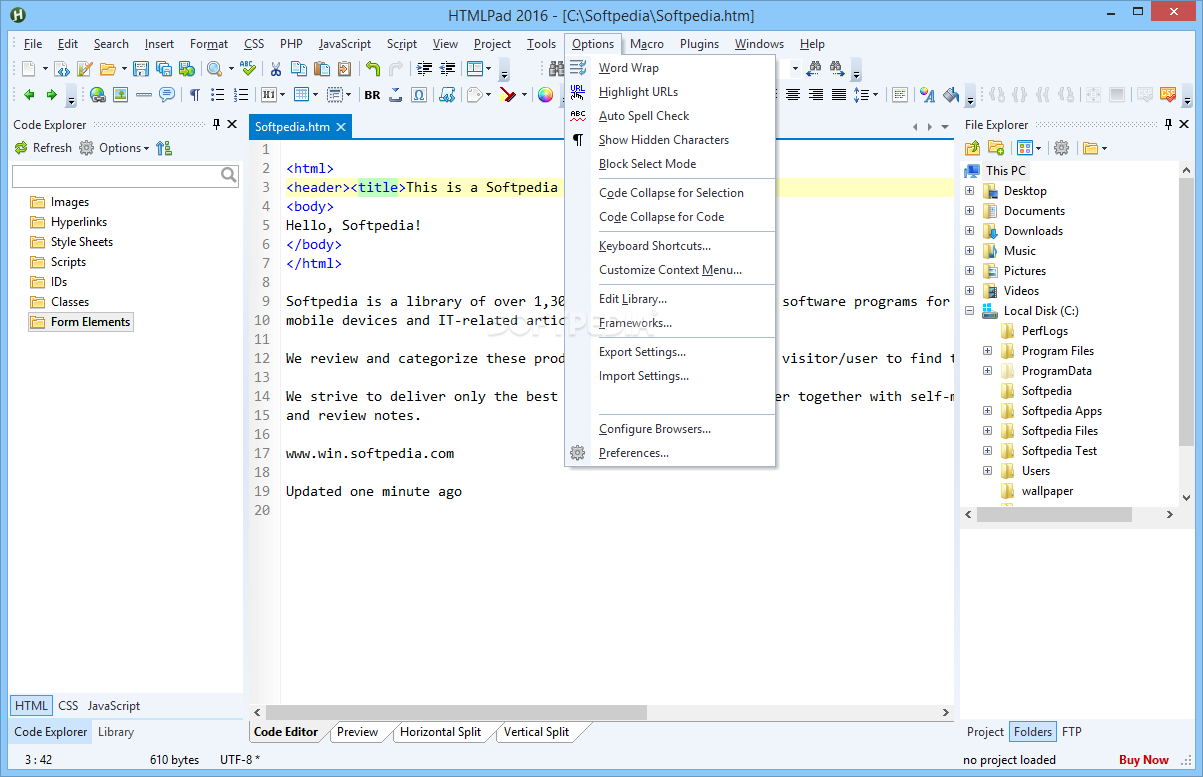The width and height of the screenshot is (1203, 777).
Task: Click the sort icon in Code Explorer
Action: coord(164,148)
